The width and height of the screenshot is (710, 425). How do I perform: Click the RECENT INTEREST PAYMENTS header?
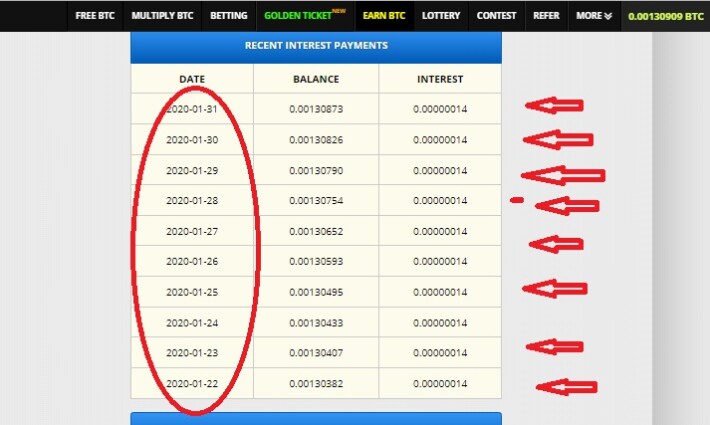[x=316, y=45]
